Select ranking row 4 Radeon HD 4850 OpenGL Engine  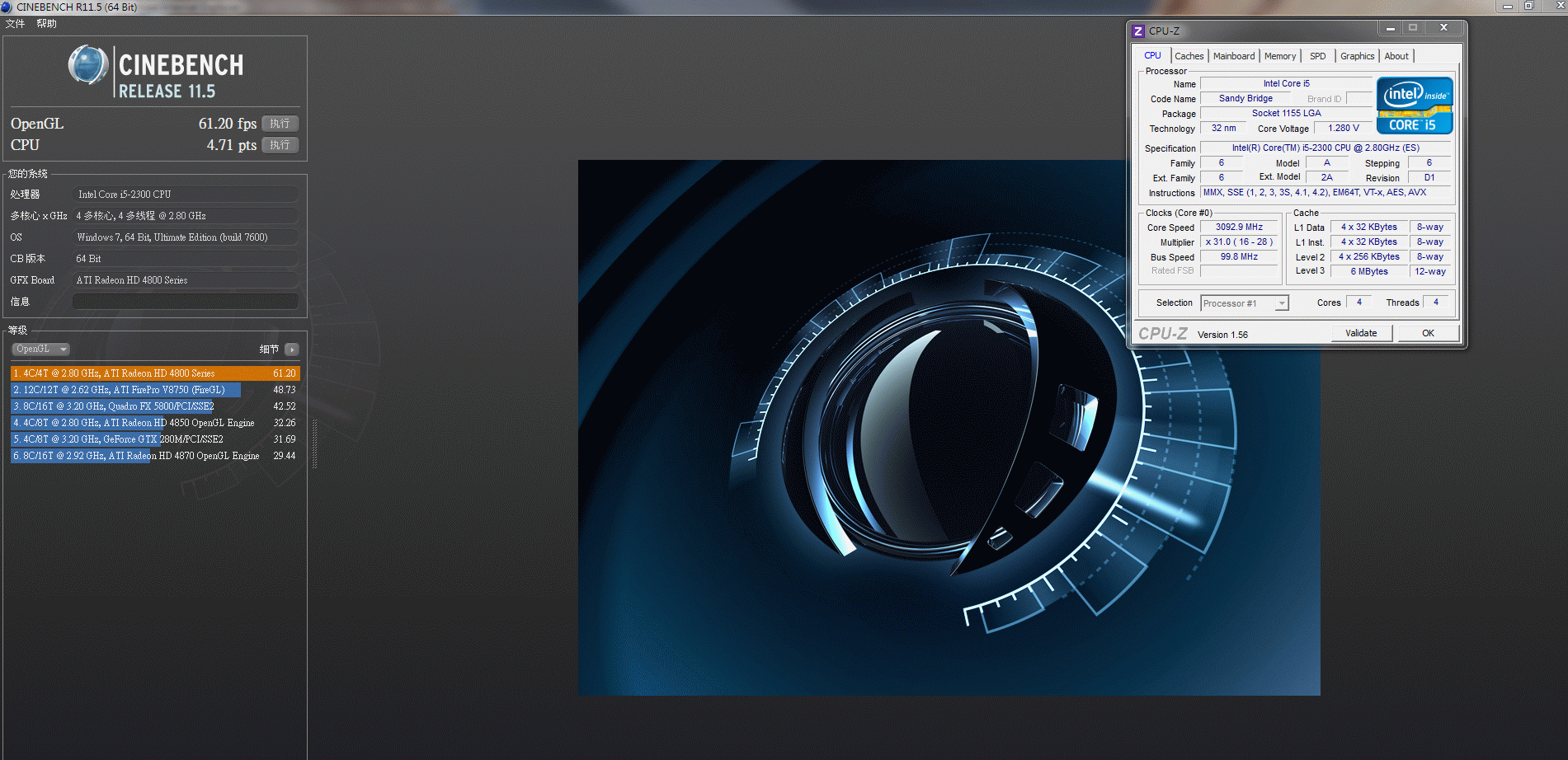click(155, 423)
